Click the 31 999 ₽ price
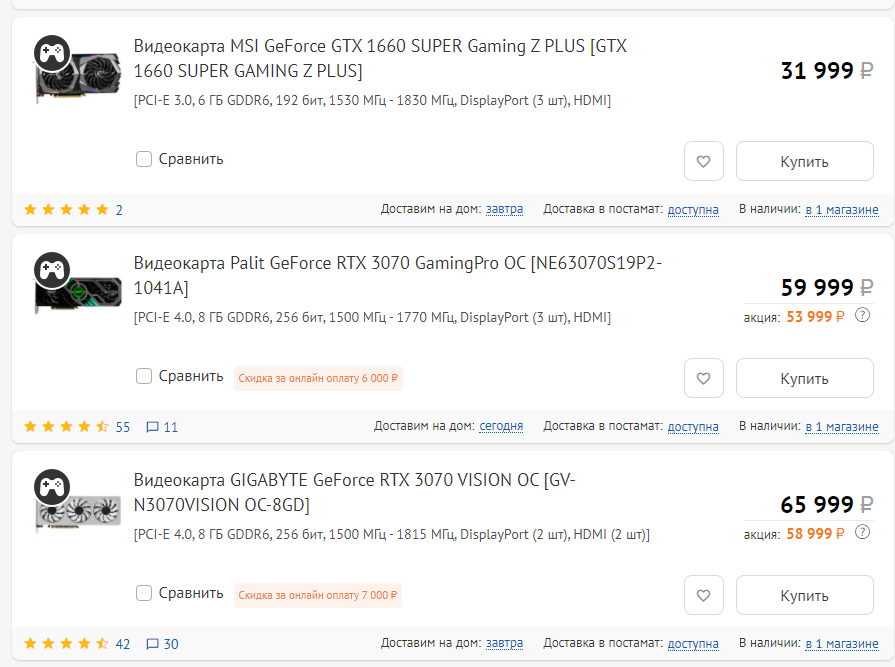The image size is (895, 667). tap(827, 71)
